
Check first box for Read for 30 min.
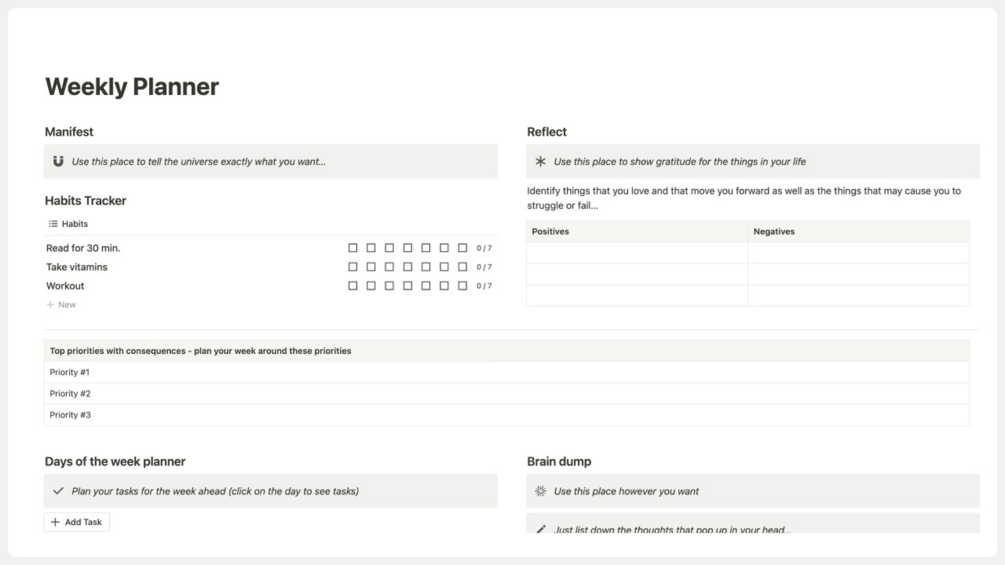click(x=353, y=248)
